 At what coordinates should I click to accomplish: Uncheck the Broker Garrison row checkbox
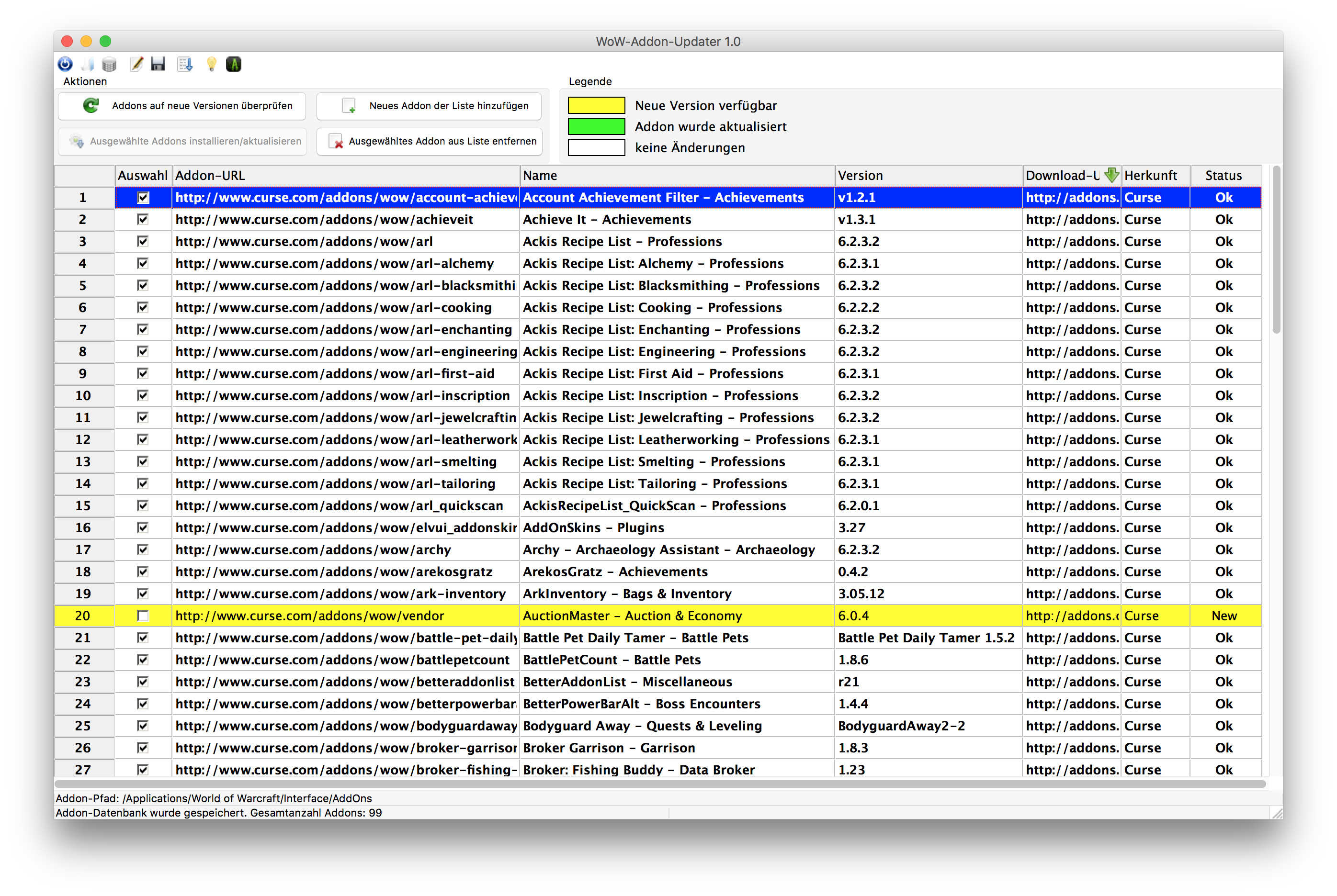click(143, 748)
